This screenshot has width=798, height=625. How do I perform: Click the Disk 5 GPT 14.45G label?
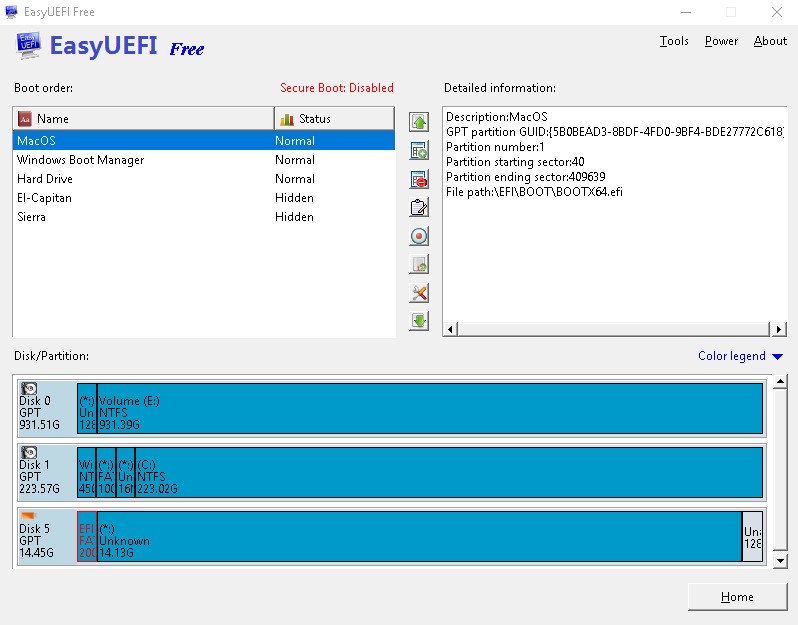tap(36, 541)
